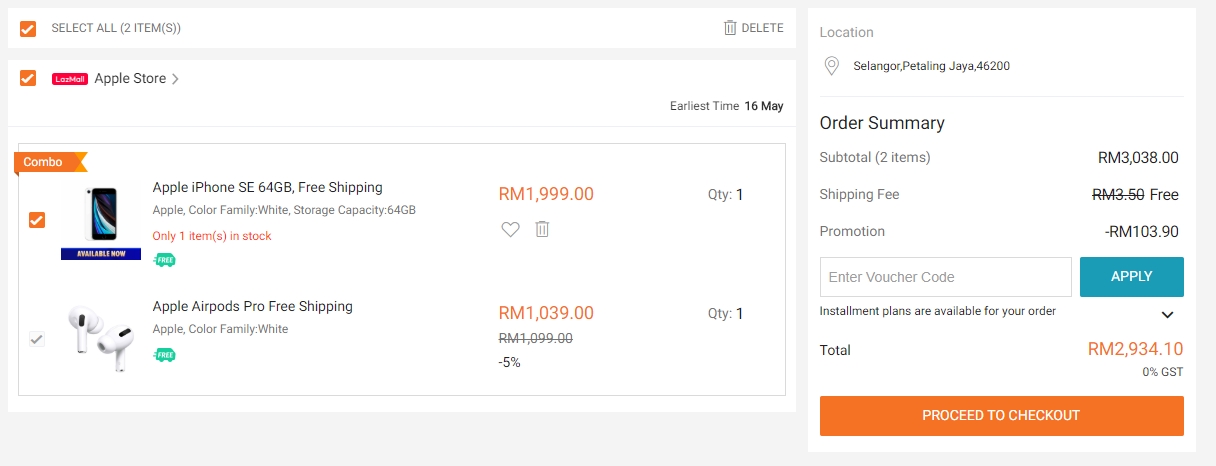The width and height of the screenshot is (1216, 466).
Task: Click the location pin icon
Action: point(830,66)
